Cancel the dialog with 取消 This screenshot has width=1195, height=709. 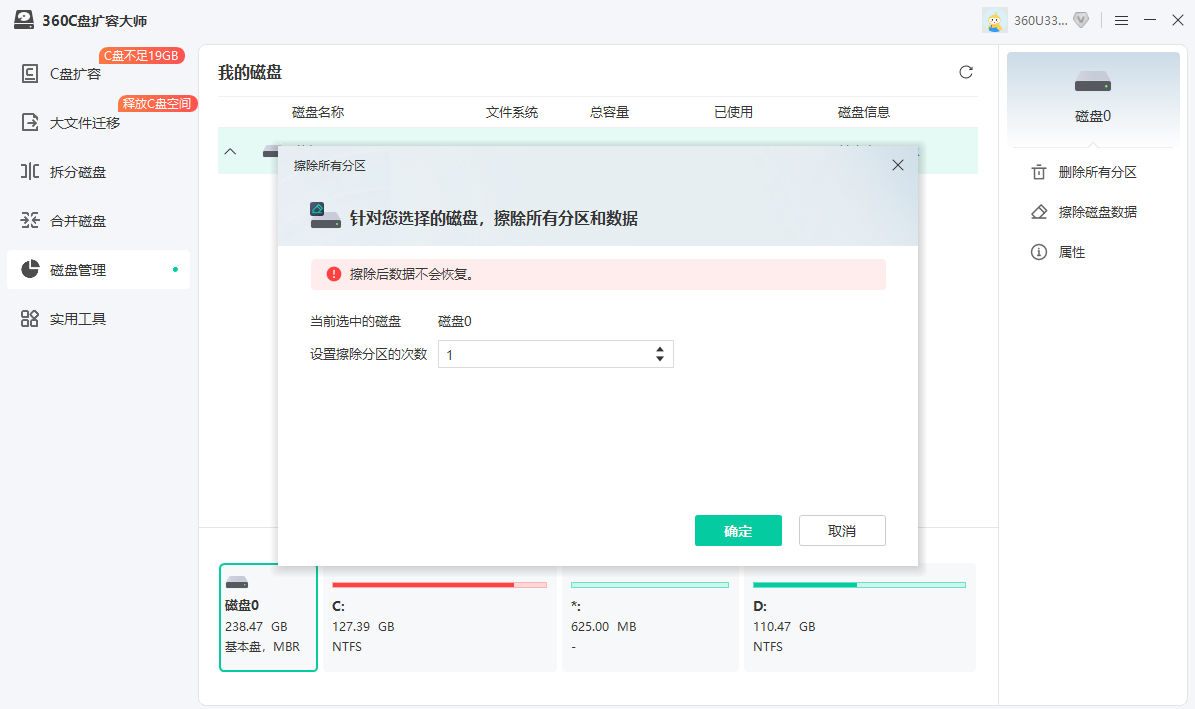(842, 531)
